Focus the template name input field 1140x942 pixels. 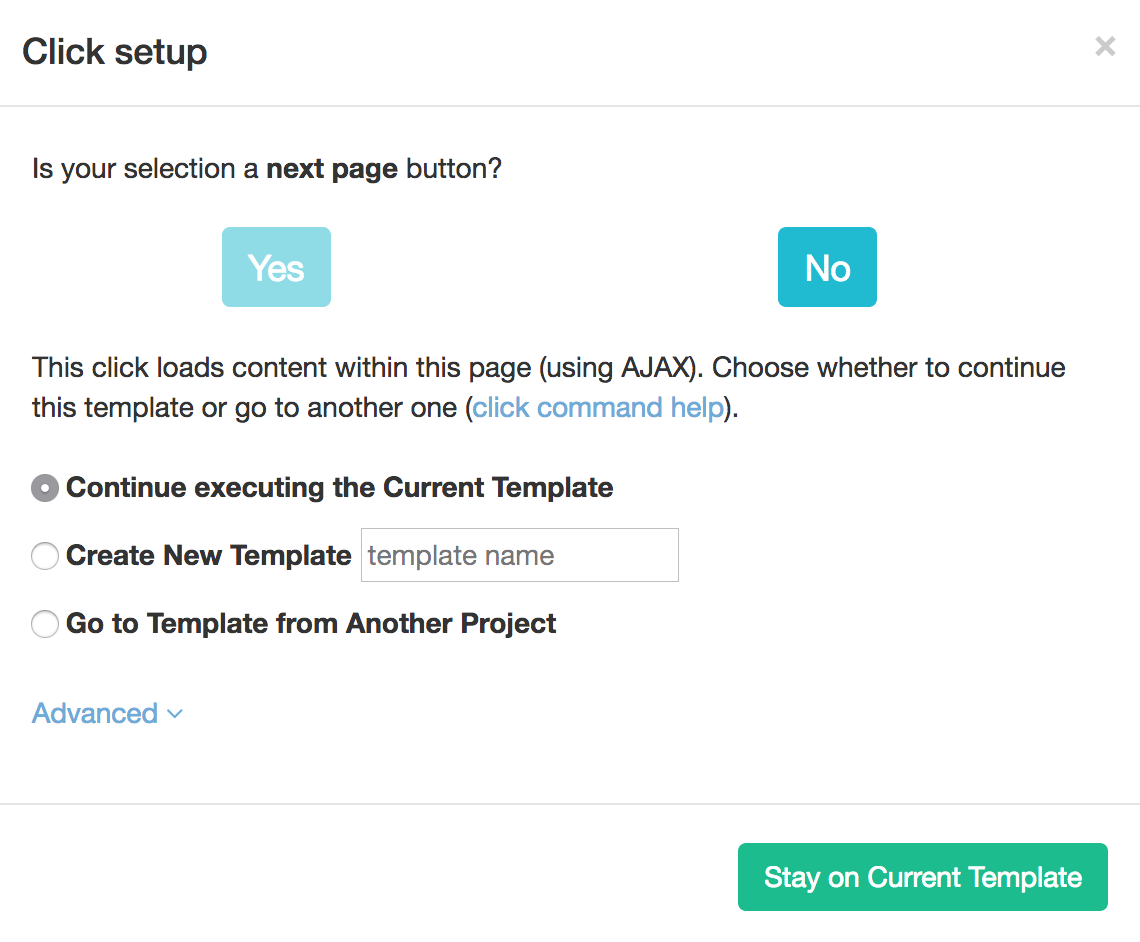[x=520, y=555]
